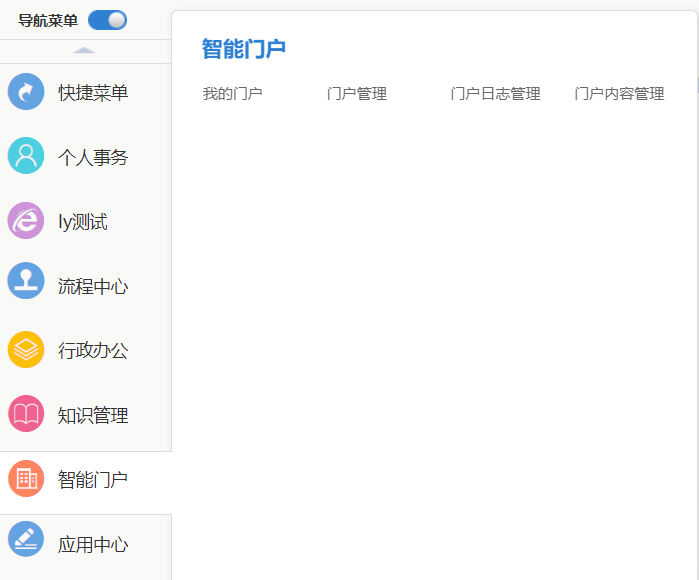Click the ly测试 browser icon
The image size is (699, 580).
pyautogui.click(x=26, y=220)
